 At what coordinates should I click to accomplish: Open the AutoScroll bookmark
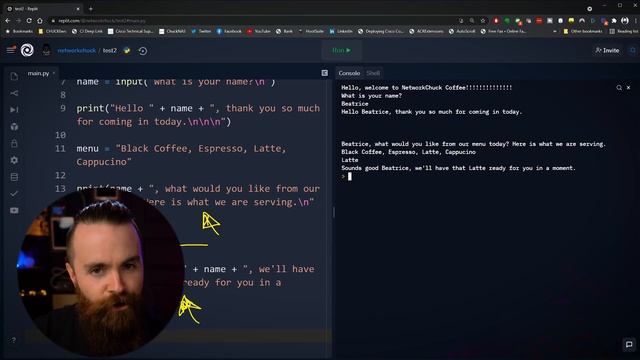pyautogui.click(x=462, y=31)
